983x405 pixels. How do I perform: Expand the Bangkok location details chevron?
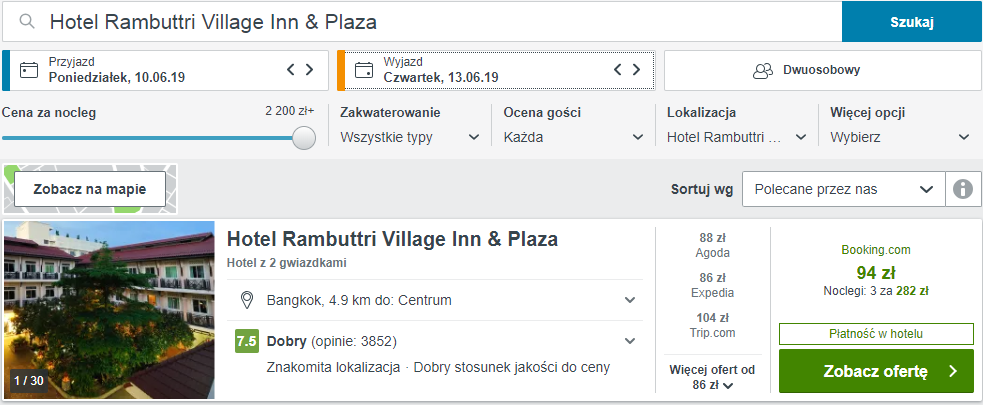pyautogui.click(x=630, y=300)
